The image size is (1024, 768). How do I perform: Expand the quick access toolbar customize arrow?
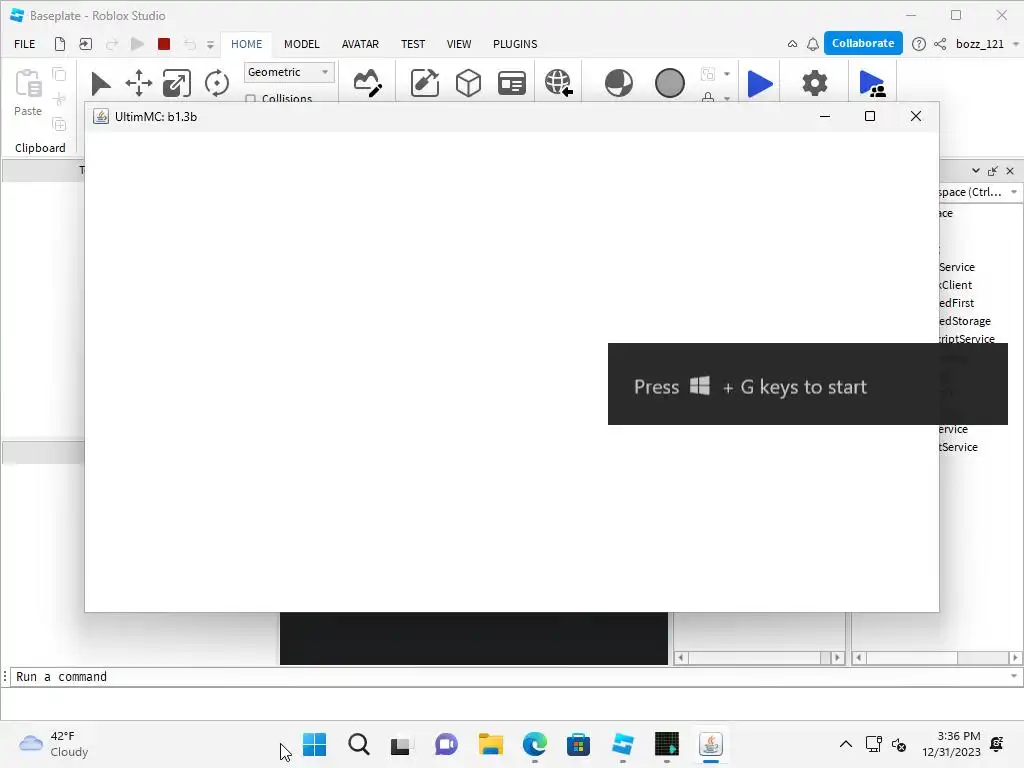(210, 44)
